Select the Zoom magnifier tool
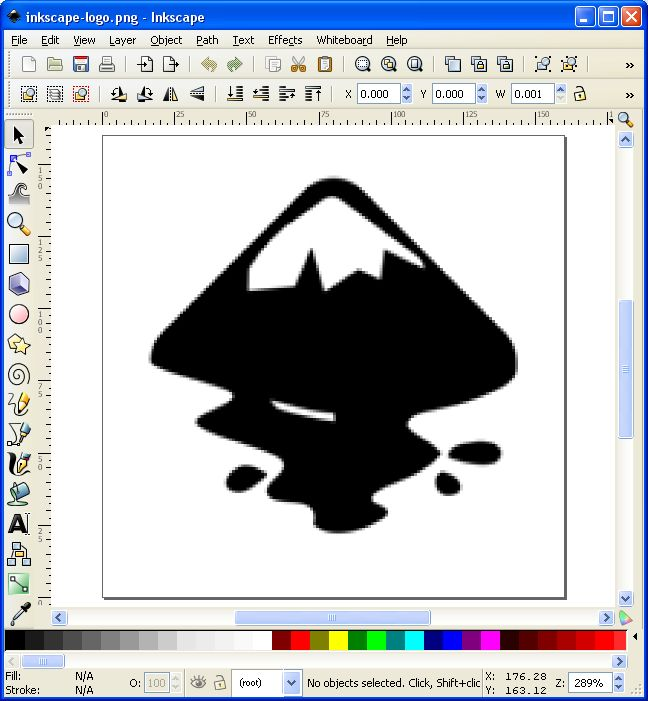 19,223
